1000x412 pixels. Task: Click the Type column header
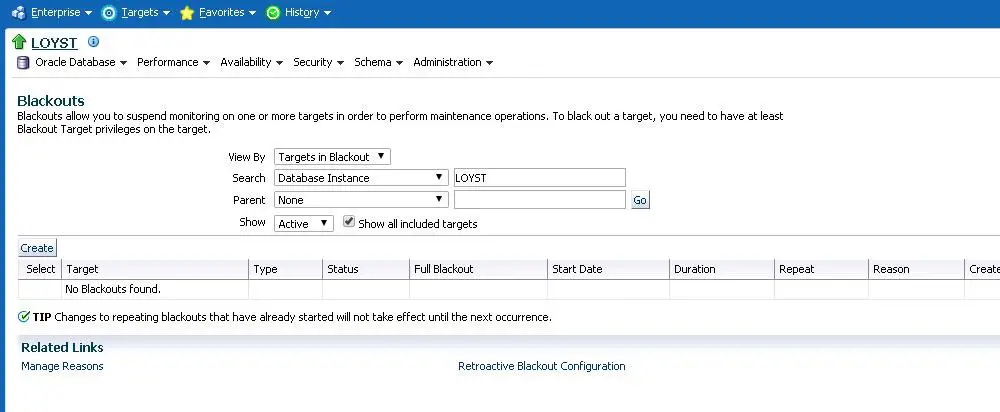286,269
